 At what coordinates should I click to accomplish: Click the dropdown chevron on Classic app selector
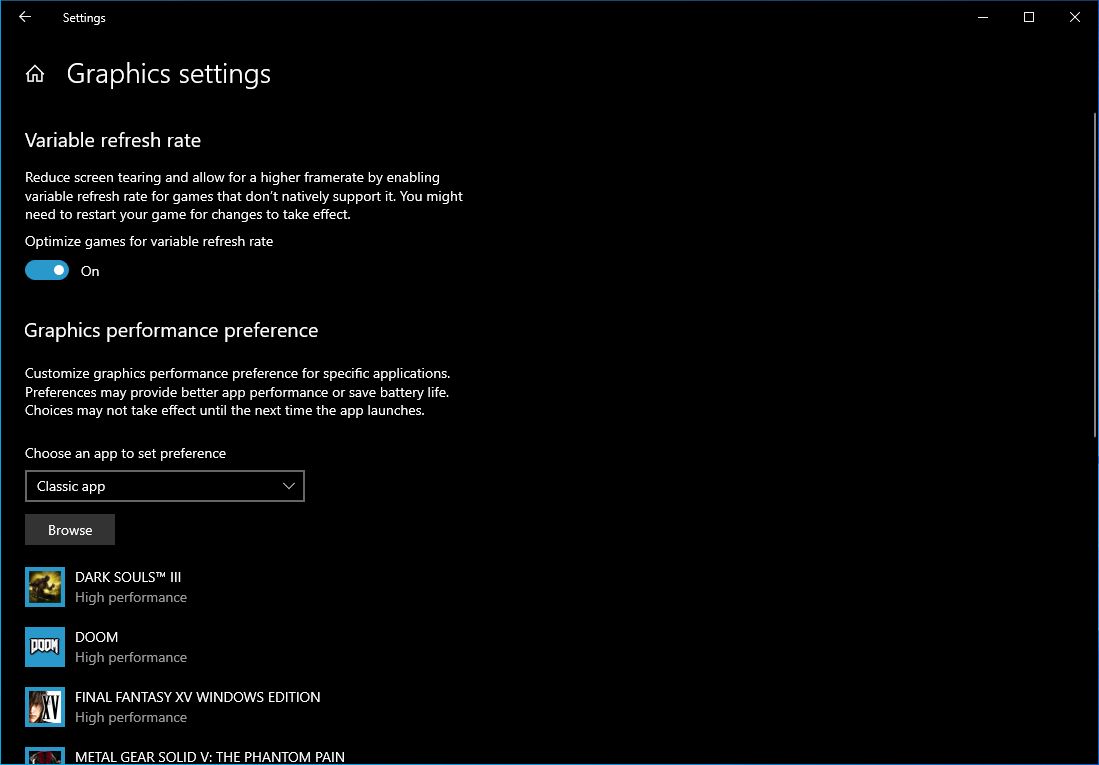coord(289,486)
